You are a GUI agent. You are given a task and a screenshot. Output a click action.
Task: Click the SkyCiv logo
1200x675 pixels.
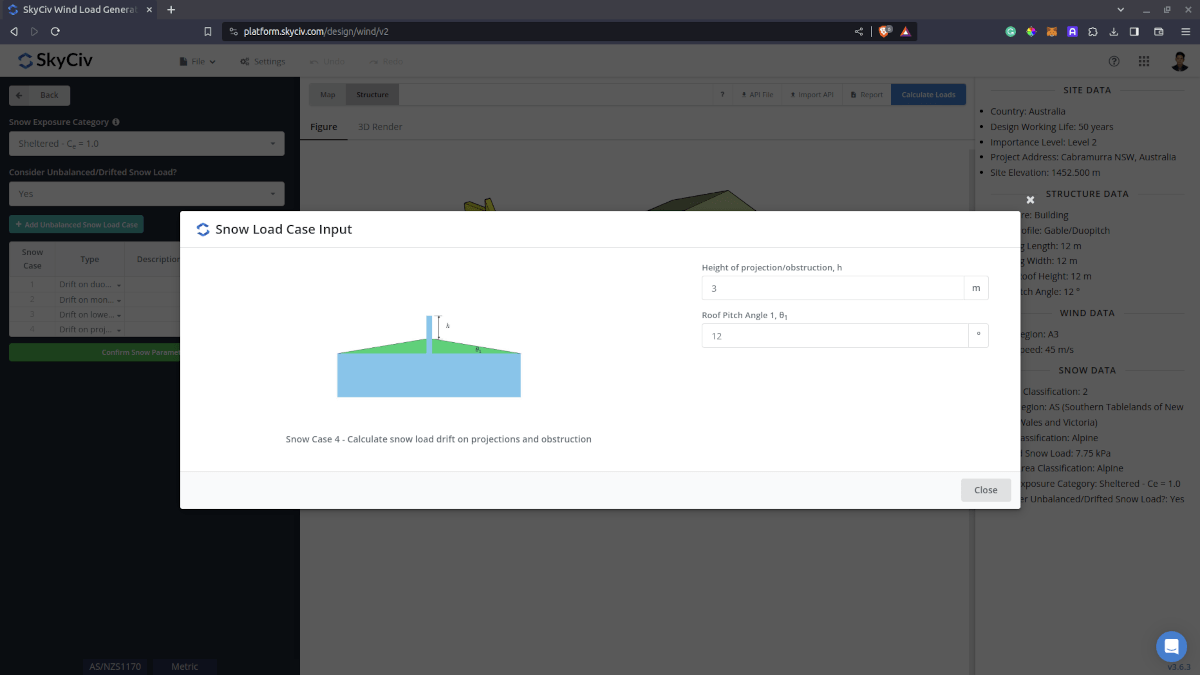[x=55, y=61]
